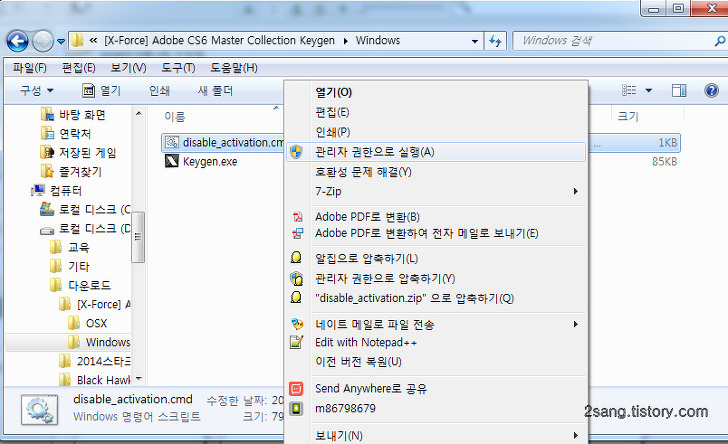Click the Adobe PDF email convert icon
Viewport: 728px width, 444px height.
click(297, 233)
